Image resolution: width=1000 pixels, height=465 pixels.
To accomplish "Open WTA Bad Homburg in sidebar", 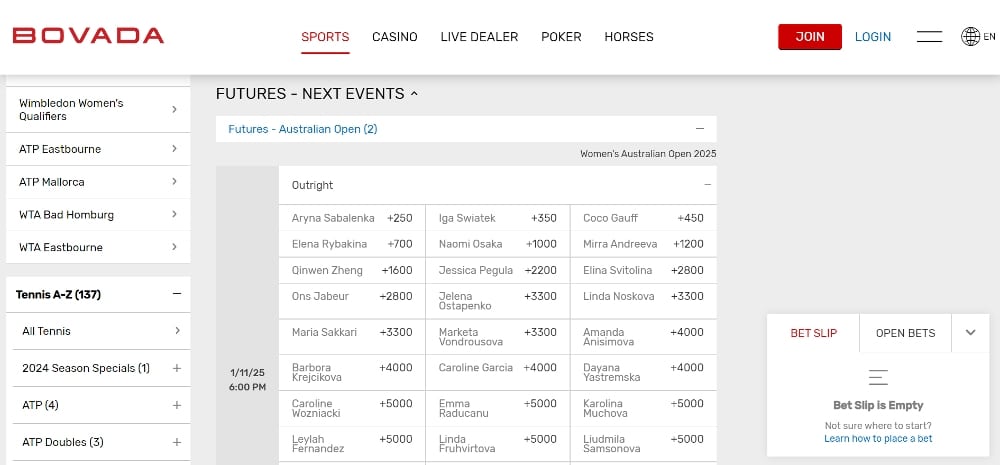I will click(x=98, y=214).
